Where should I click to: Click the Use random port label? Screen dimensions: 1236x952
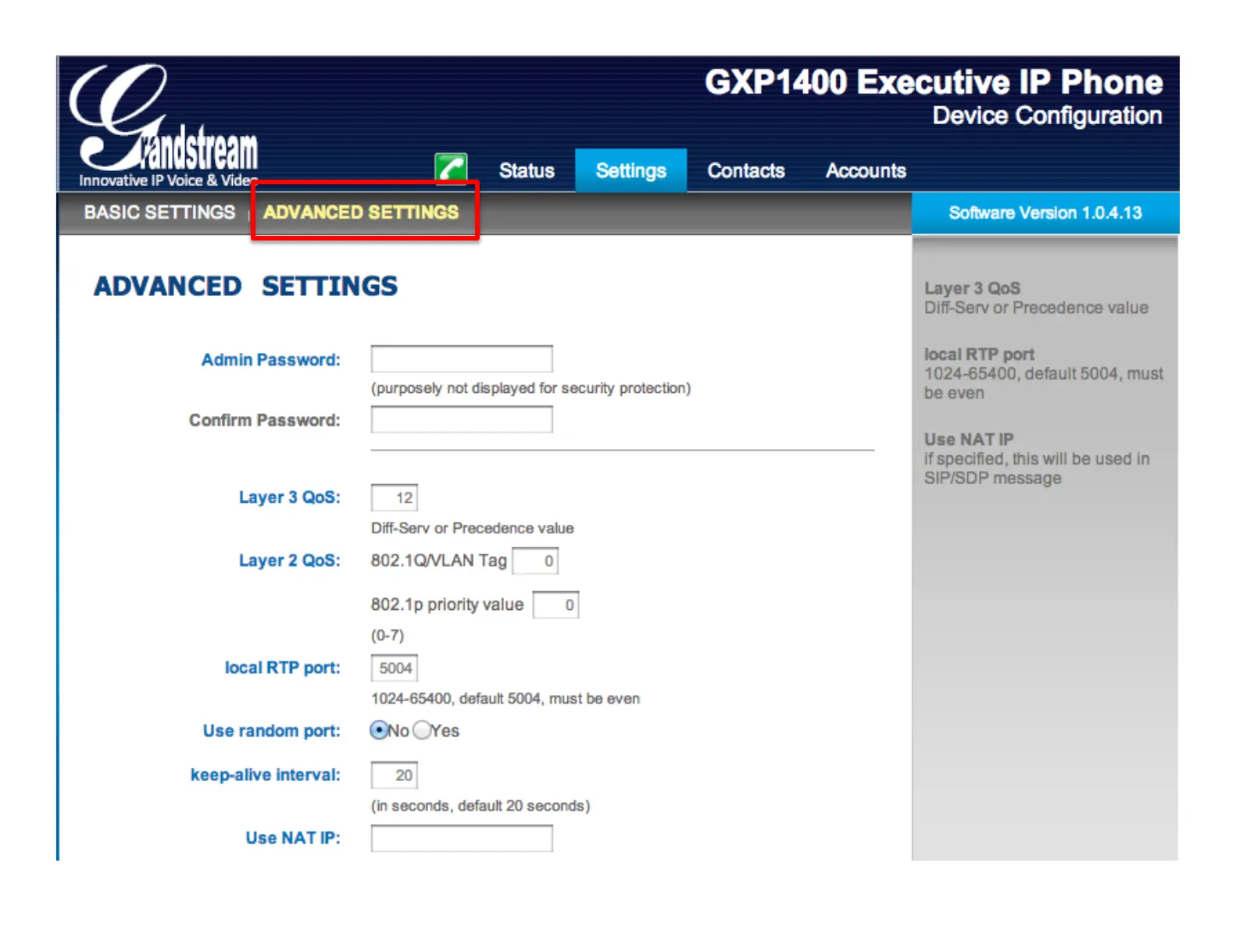[x=272, y=731]
